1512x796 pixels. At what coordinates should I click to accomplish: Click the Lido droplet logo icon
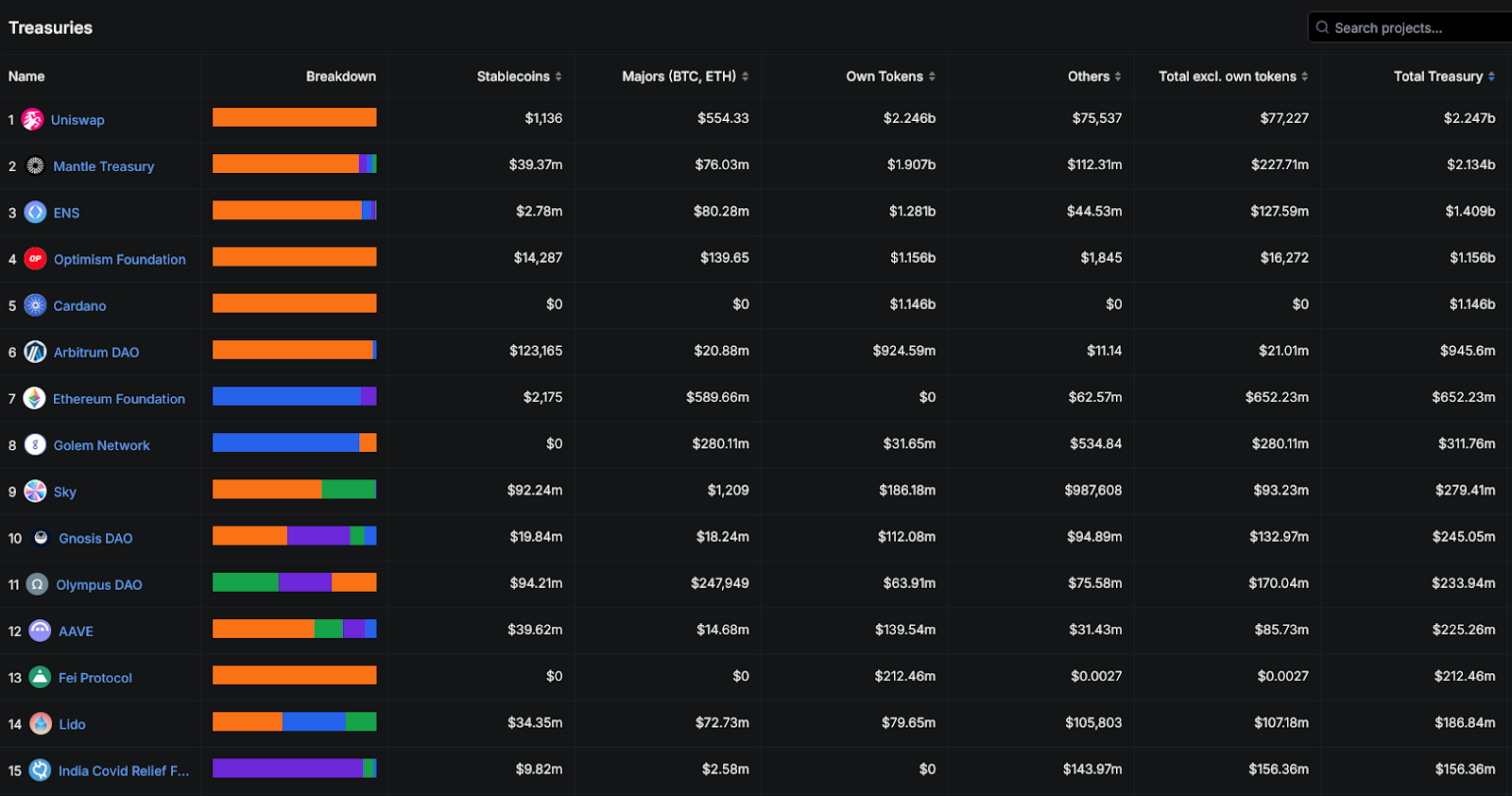(41, 724)
